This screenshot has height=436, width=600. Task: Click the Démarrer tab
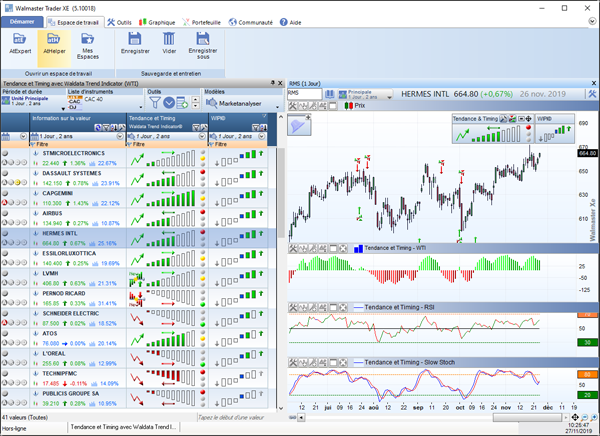22,22
